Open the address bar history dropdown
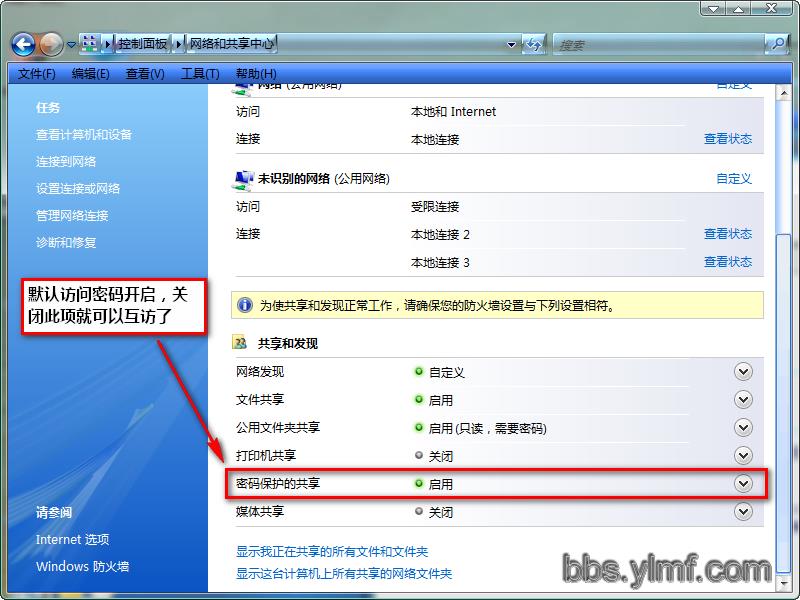The width and height of the screenshot is (800, 600). point(512,44)
